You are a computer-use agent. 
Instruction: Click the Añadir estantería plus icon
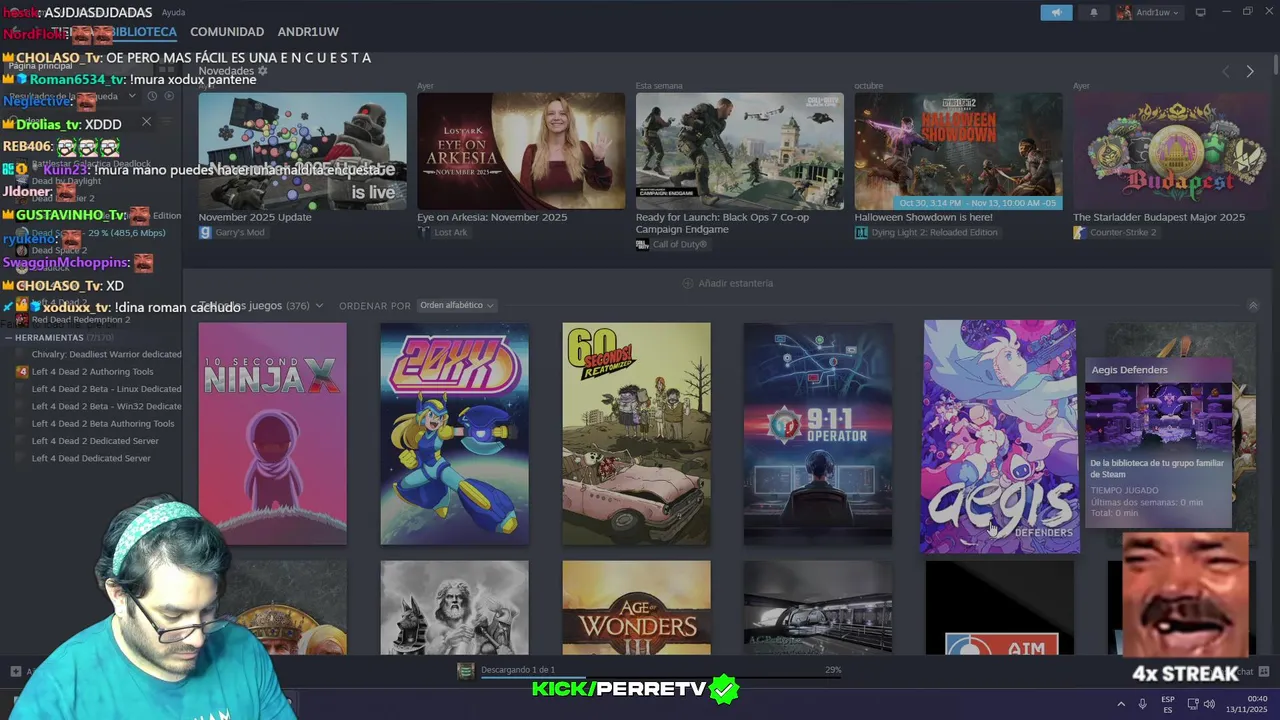click(687, 283)
